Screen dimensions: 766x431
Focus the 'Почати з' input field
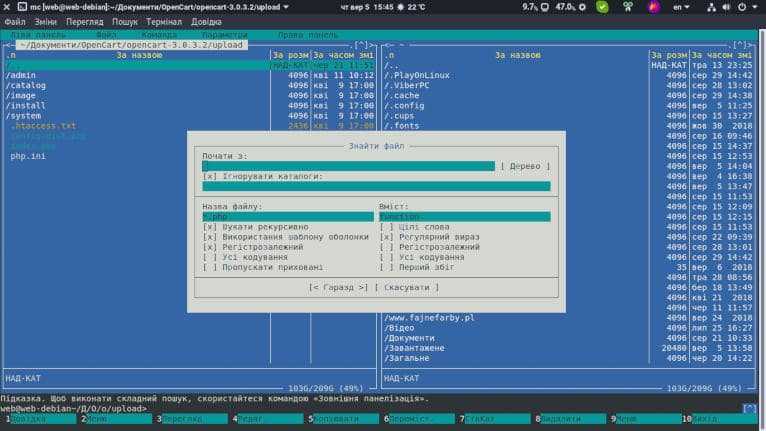pyautogui.click(x=348, y=166)
